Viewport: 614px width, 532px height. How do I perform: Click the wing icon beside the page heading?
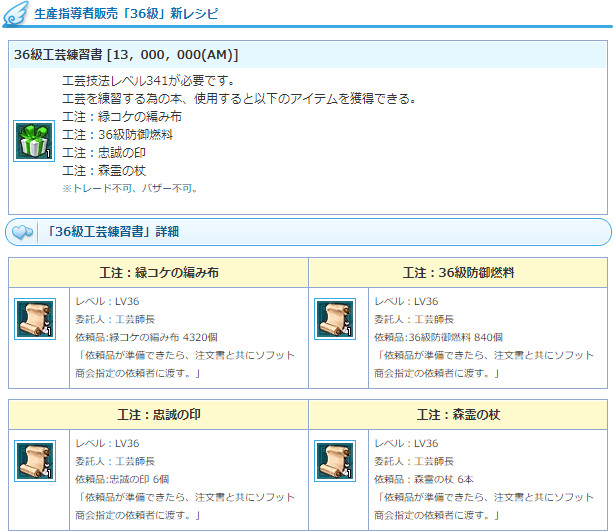point(16,13)
